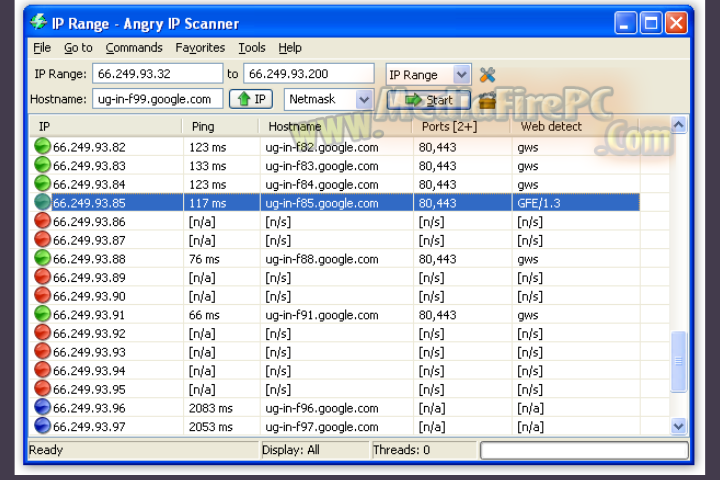Click the red status icon for 66.249.93.87
The width and height of the screenshot is (720, 480).
(42, 239)
